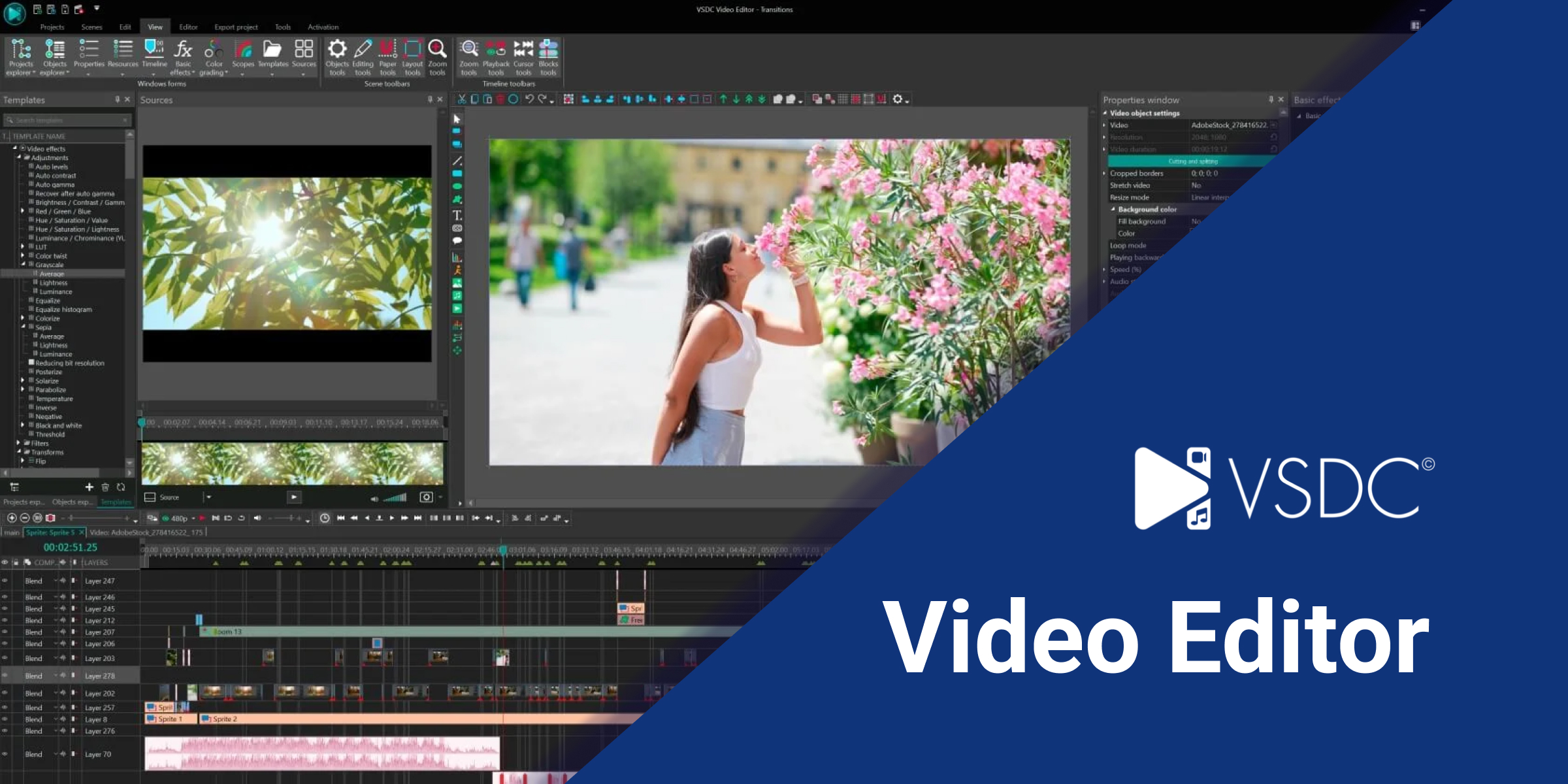Select the Color grading tool in ribbon

coord(214,56)
